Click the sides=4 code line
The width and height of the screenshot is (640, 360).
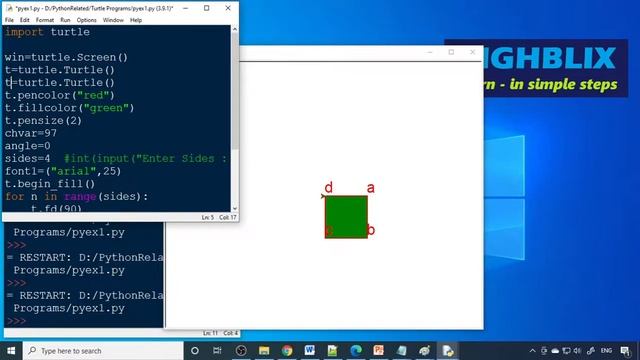[x=116, y=158]
